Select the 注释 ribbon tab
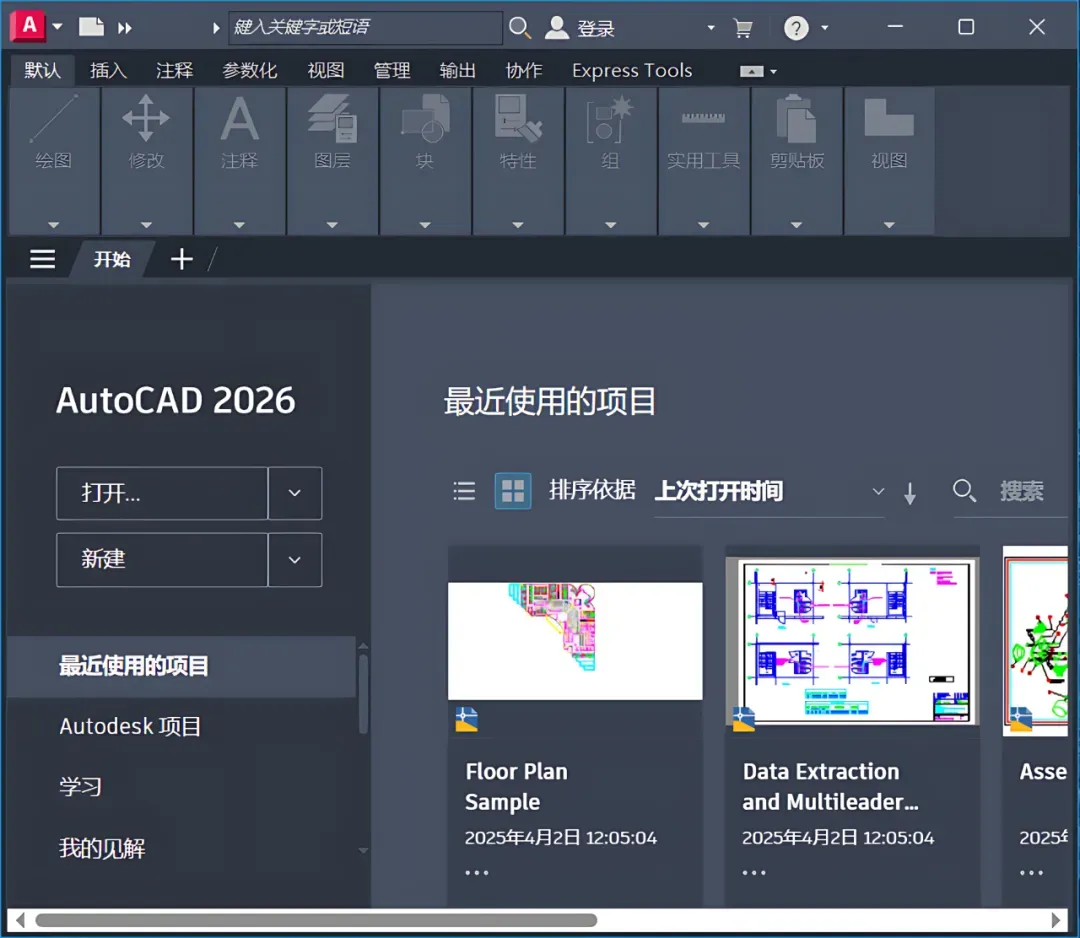This screenshot has width=1080, height=938. tap(174, 70)
